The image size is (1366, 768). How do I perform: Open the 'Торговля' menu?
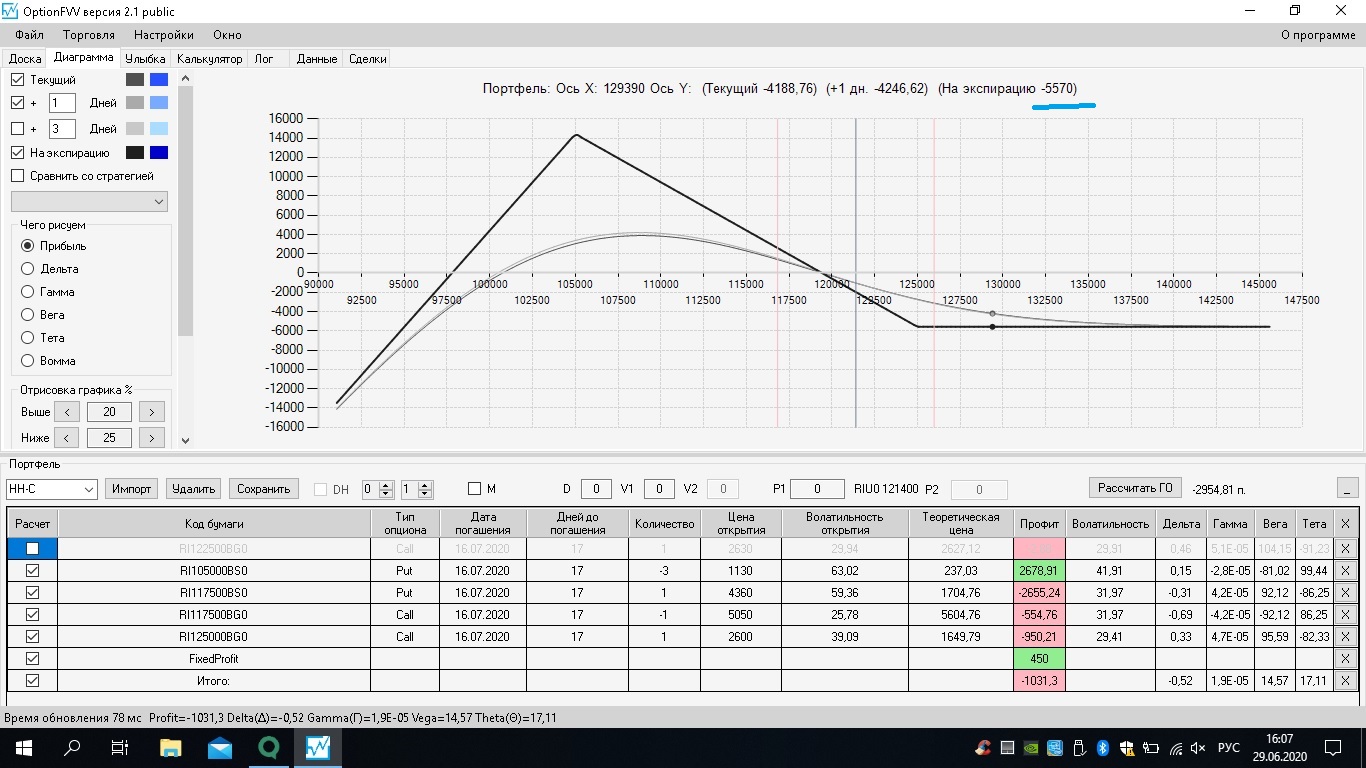(x=89, y=35)
